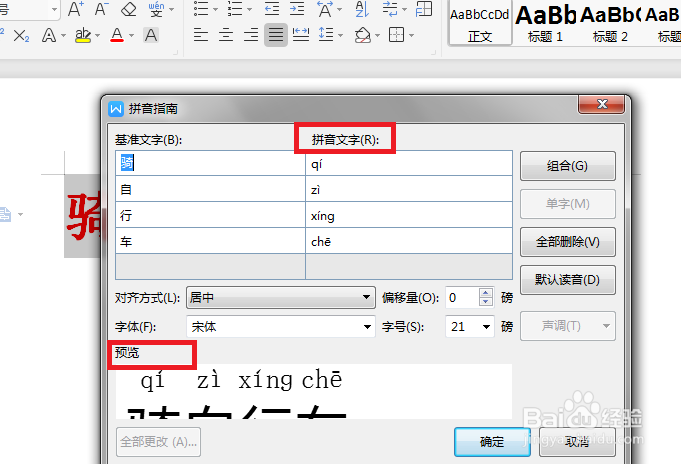Click the paragraph shading paint bucket icon

pos(362,35)
